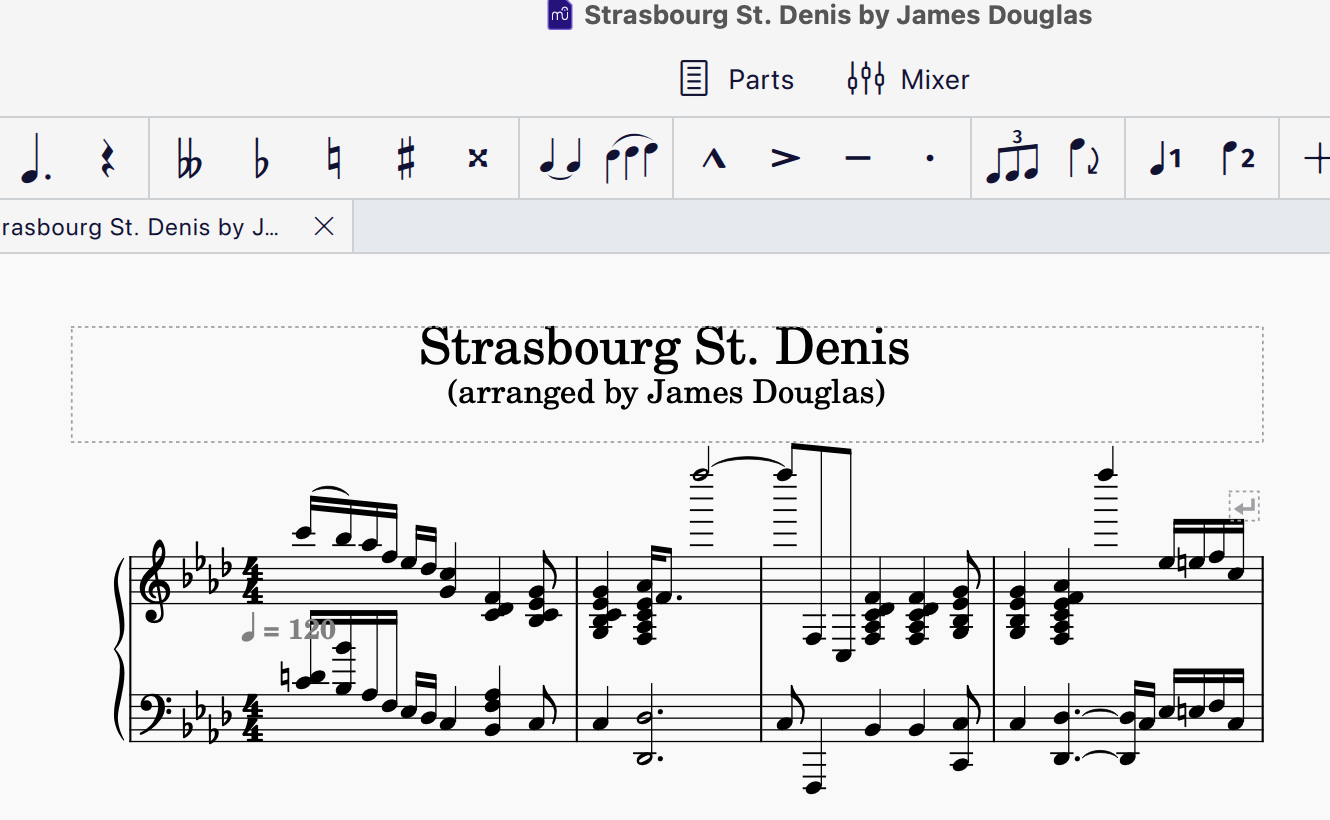Switch to Voice 1
1330x820 pixels.
click(1165, 158)
